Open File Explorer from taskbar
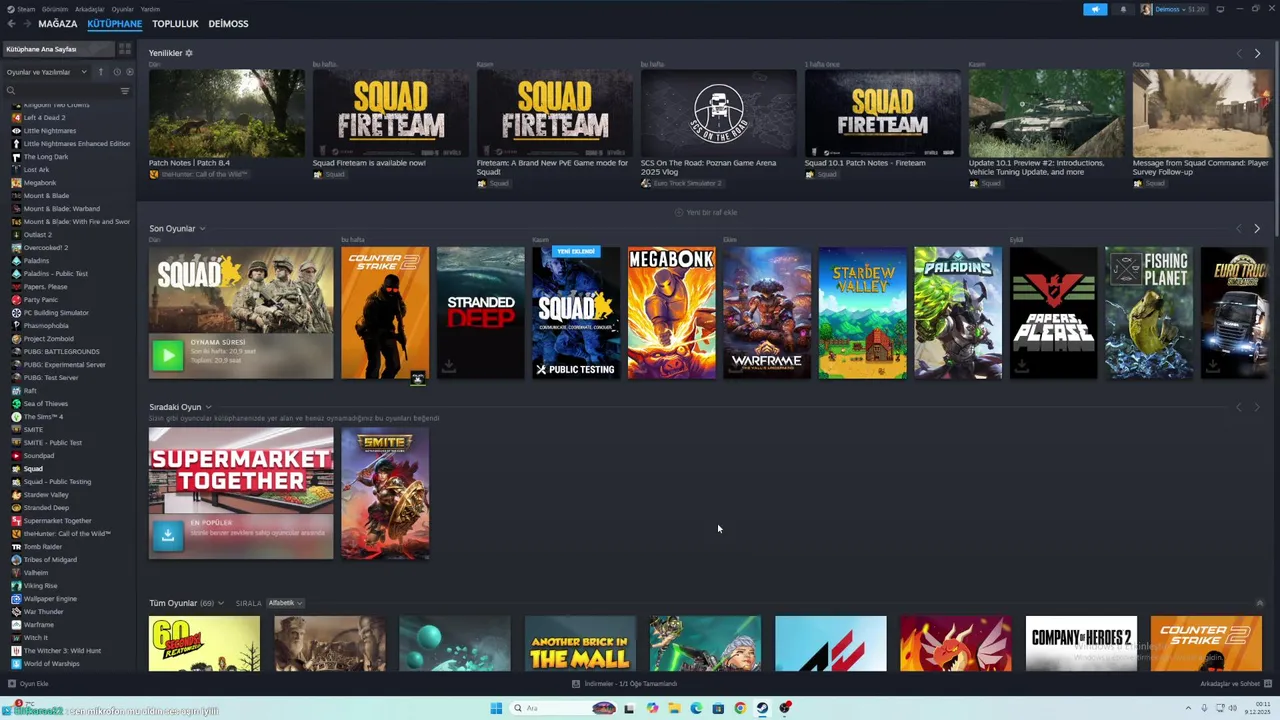Screen dimensions: 1280x720 [x=674, y=708]
